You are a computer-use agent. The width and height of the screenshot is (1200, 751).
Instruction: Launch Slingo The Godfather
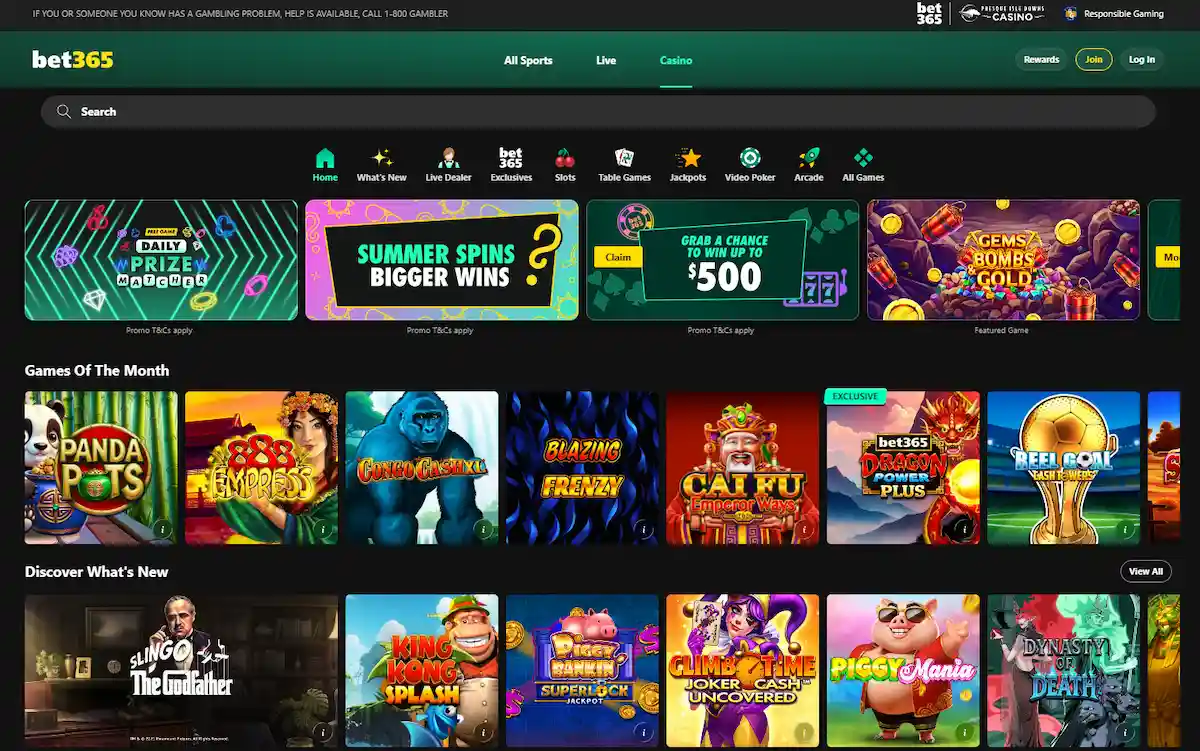[x=181, y=671]
